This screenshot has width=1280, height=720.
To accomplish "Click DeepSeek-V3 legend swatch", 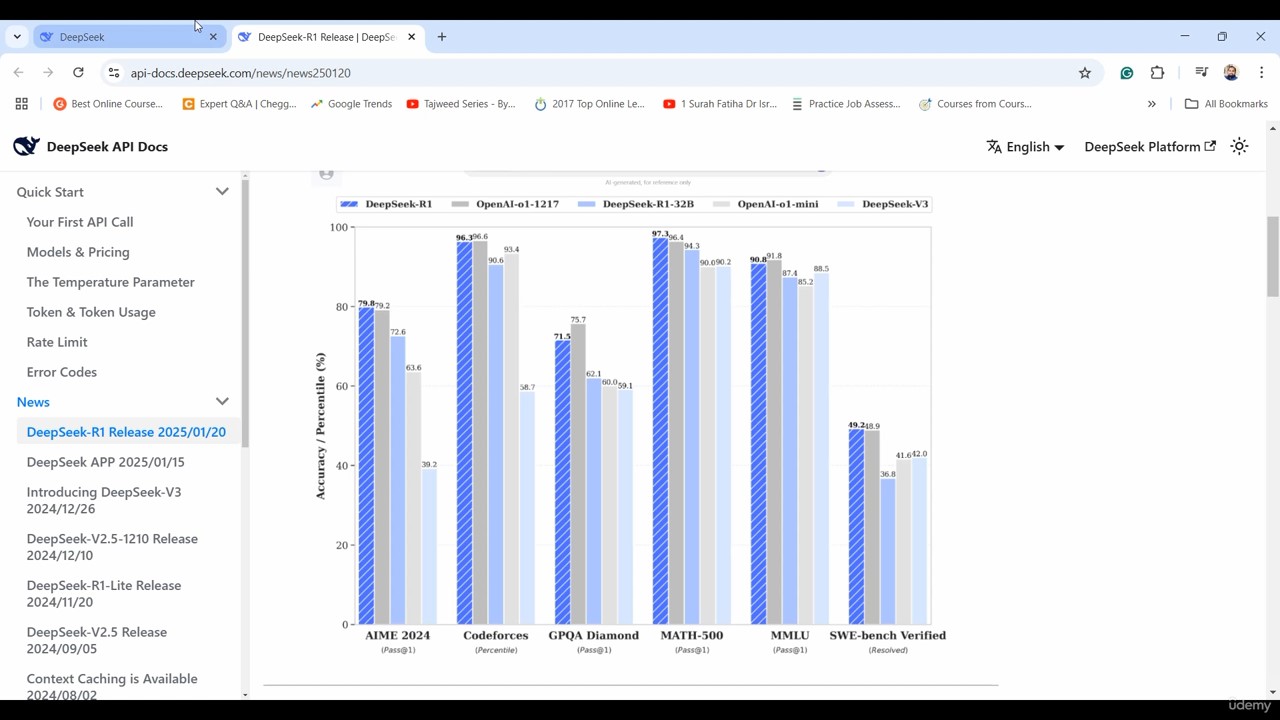I will pyautogui.click(x=846, y=204).
